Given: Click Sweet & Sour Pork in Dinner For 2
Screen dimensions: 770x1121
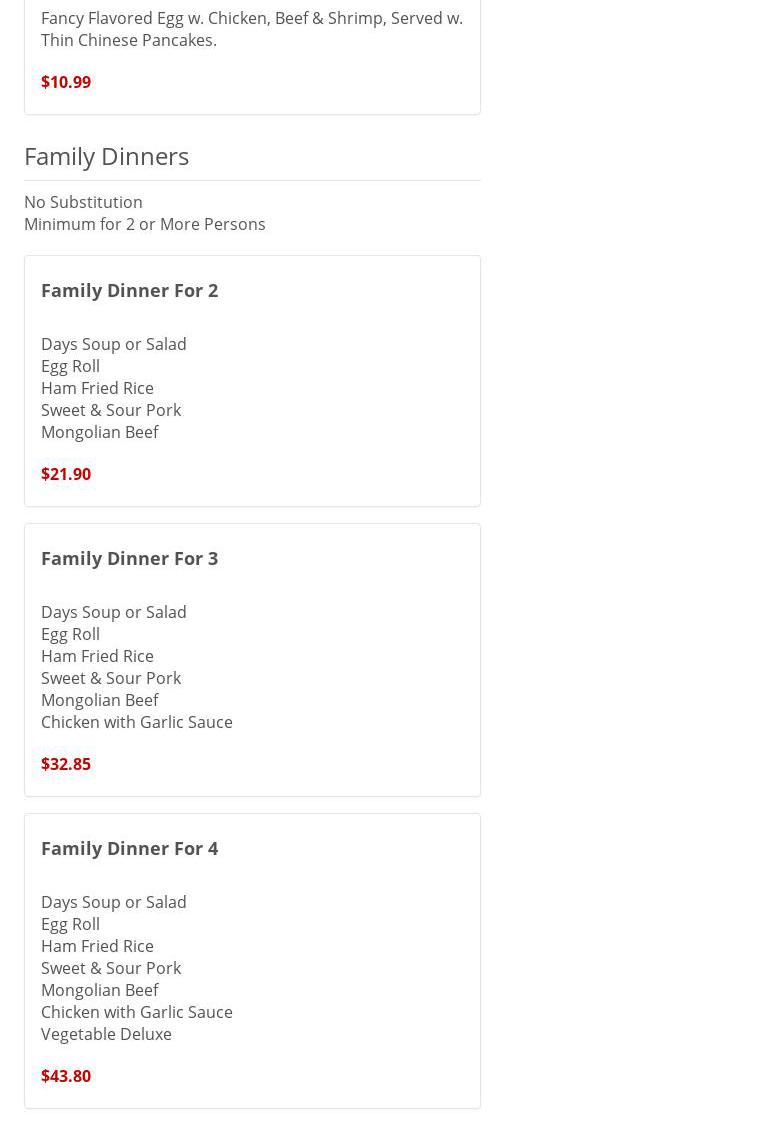Looking at the screenshot, I should point(111,410).
